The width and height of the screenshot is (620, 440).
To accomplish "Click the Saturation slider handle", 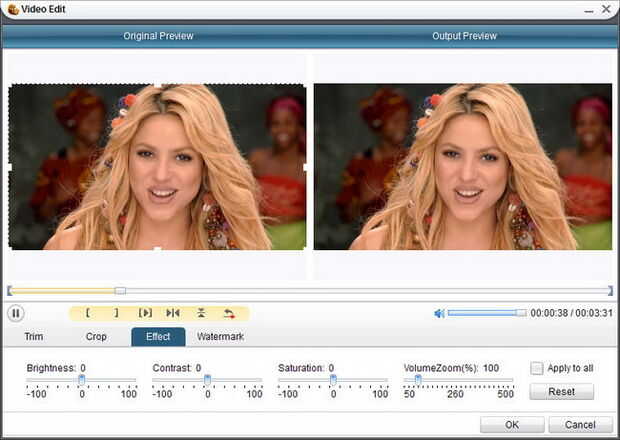I will point(333,380).
